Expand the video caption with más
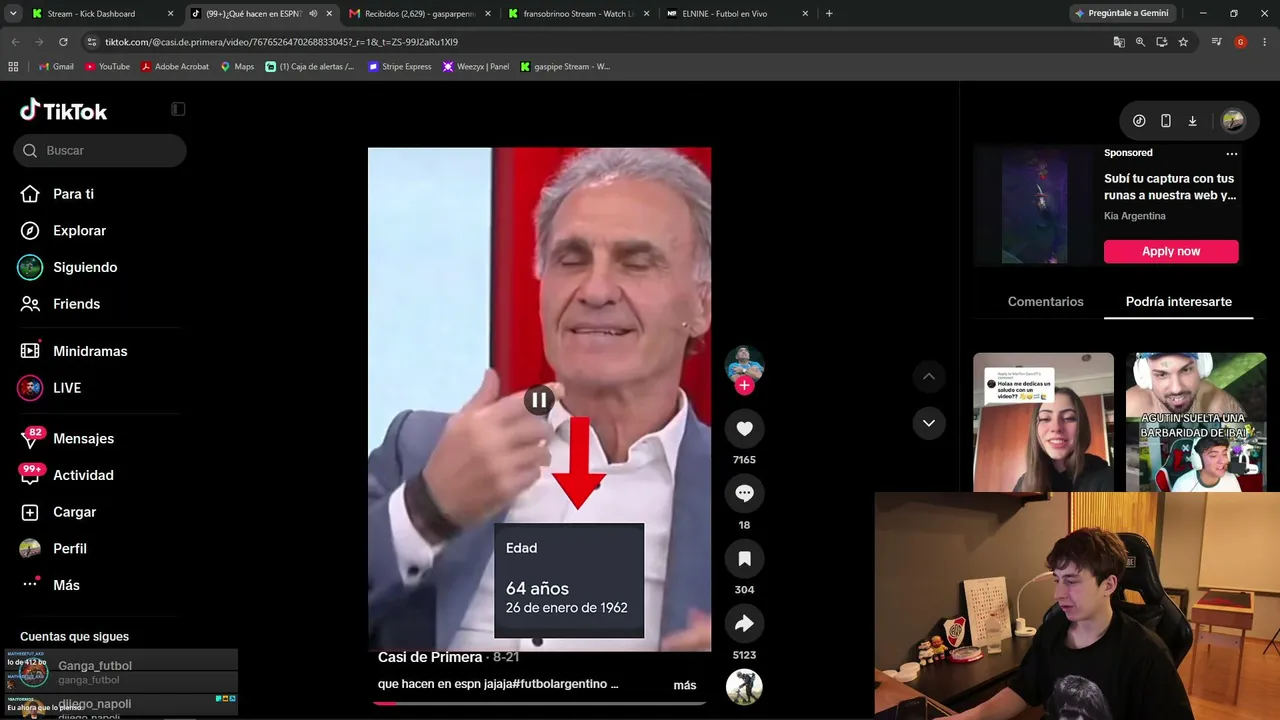1280x720 pixels. click(x=685, y=685)
